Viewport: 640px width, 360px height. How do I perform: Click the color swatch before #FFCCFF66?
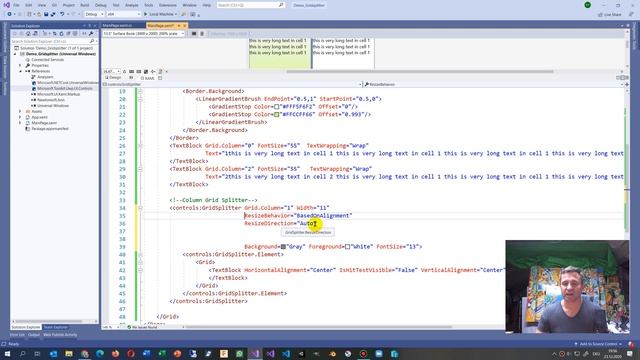276,114
